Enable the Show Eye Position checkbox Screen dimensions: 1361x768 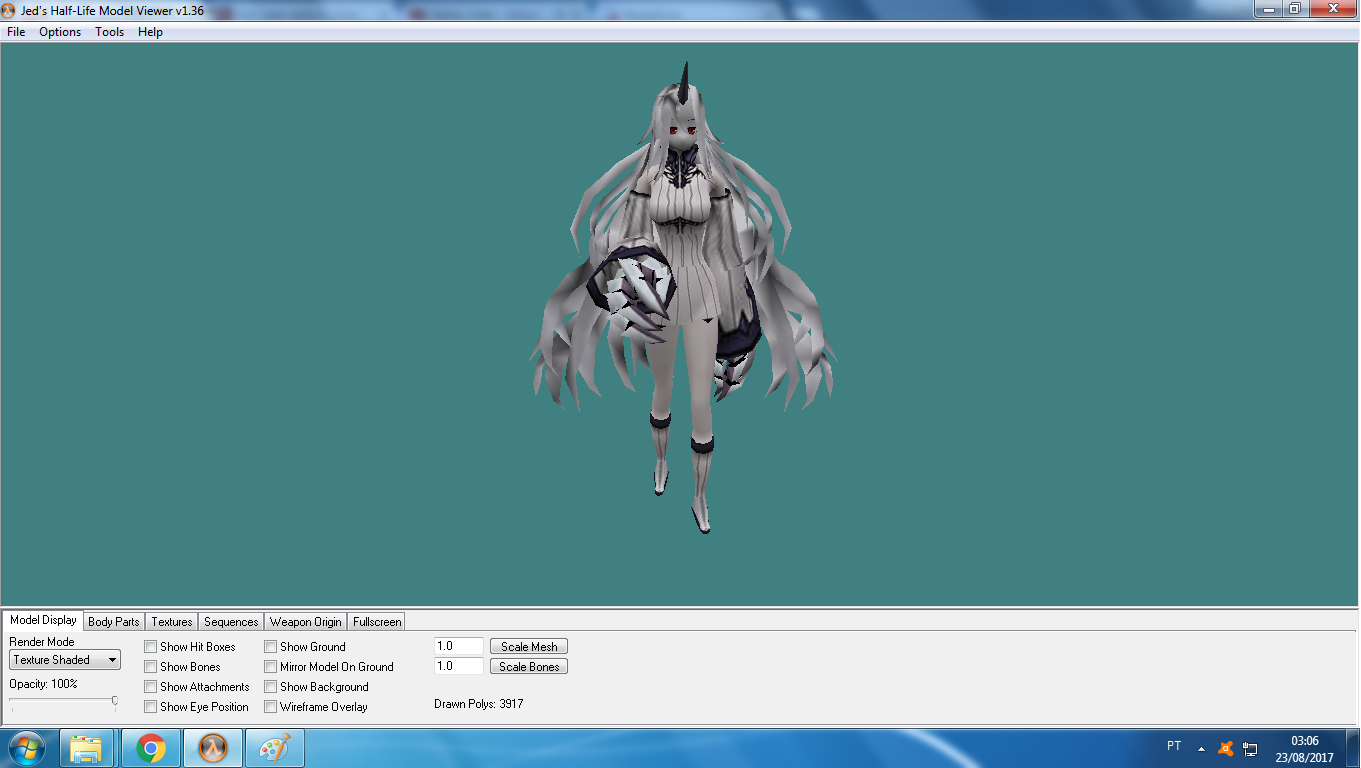[151, 707]
